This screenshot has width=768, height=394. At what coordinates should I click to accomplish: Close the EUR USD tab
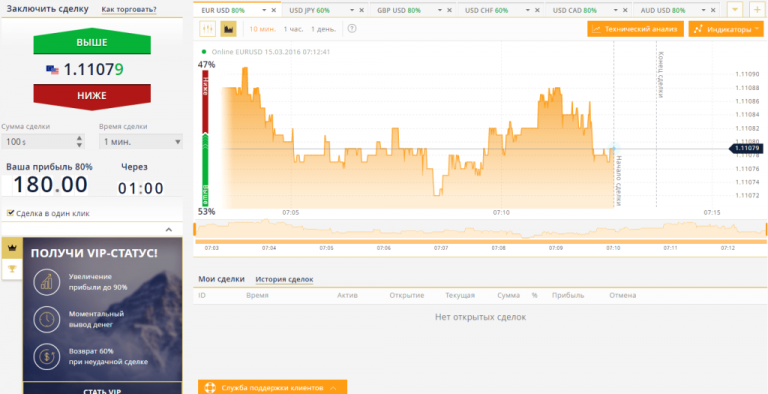pos(274,10)
